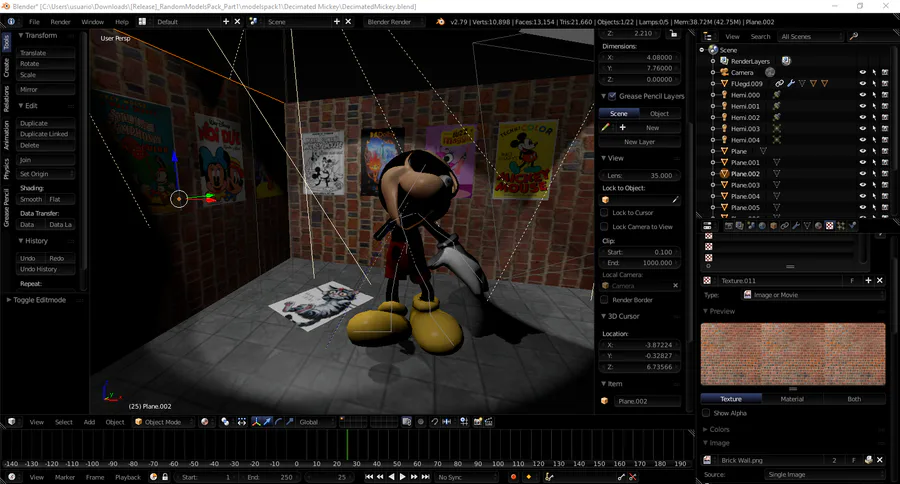
Task: Toggle Plane.004 renderability camera icon
Action: click(x=885, y=196)
